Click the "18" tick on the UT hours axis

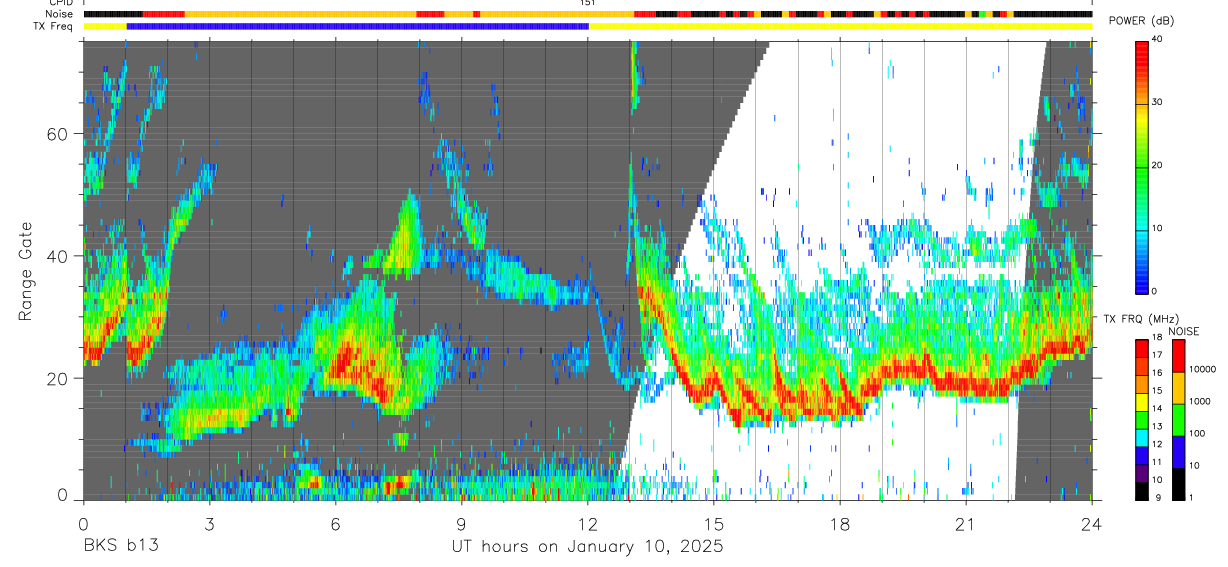pyautogui.click(x=839, y=525)
